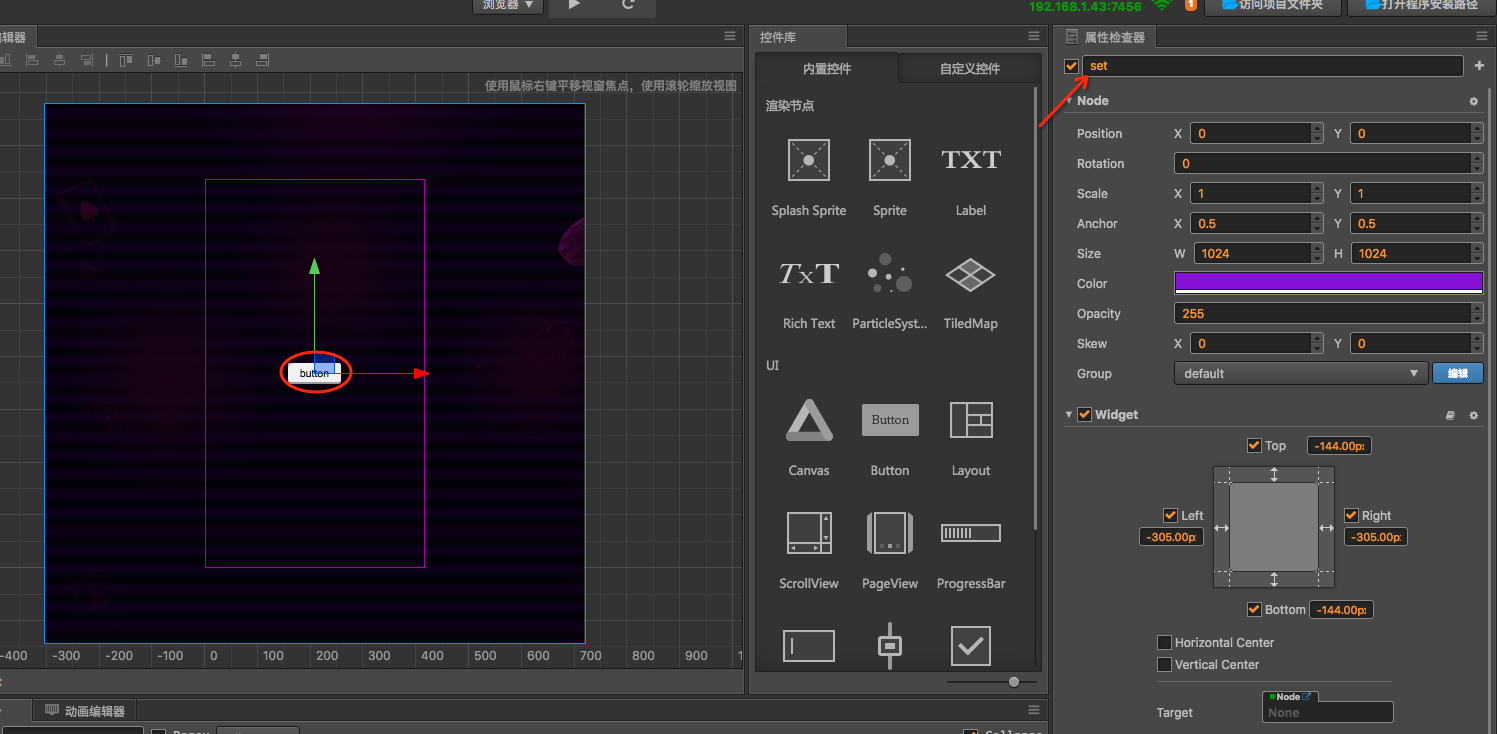The width and height of the screenshot is (1497, 734).
Task: Pick the ScrollView control icon
Action: 808,533
